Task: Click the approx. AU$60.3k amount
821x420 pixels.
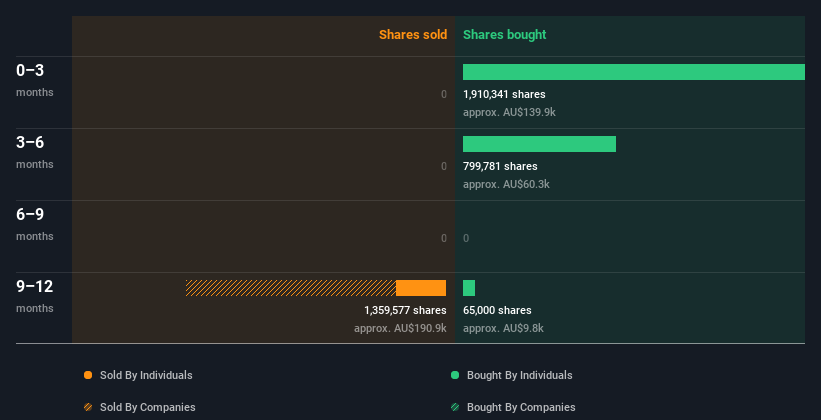Action: (506, 184)
